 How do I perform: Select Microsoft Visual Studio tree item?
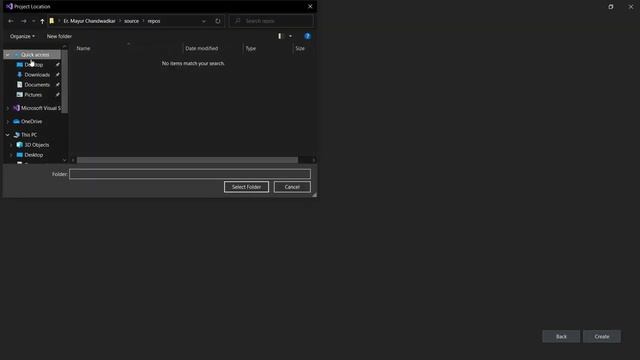(x=41, y=108)
